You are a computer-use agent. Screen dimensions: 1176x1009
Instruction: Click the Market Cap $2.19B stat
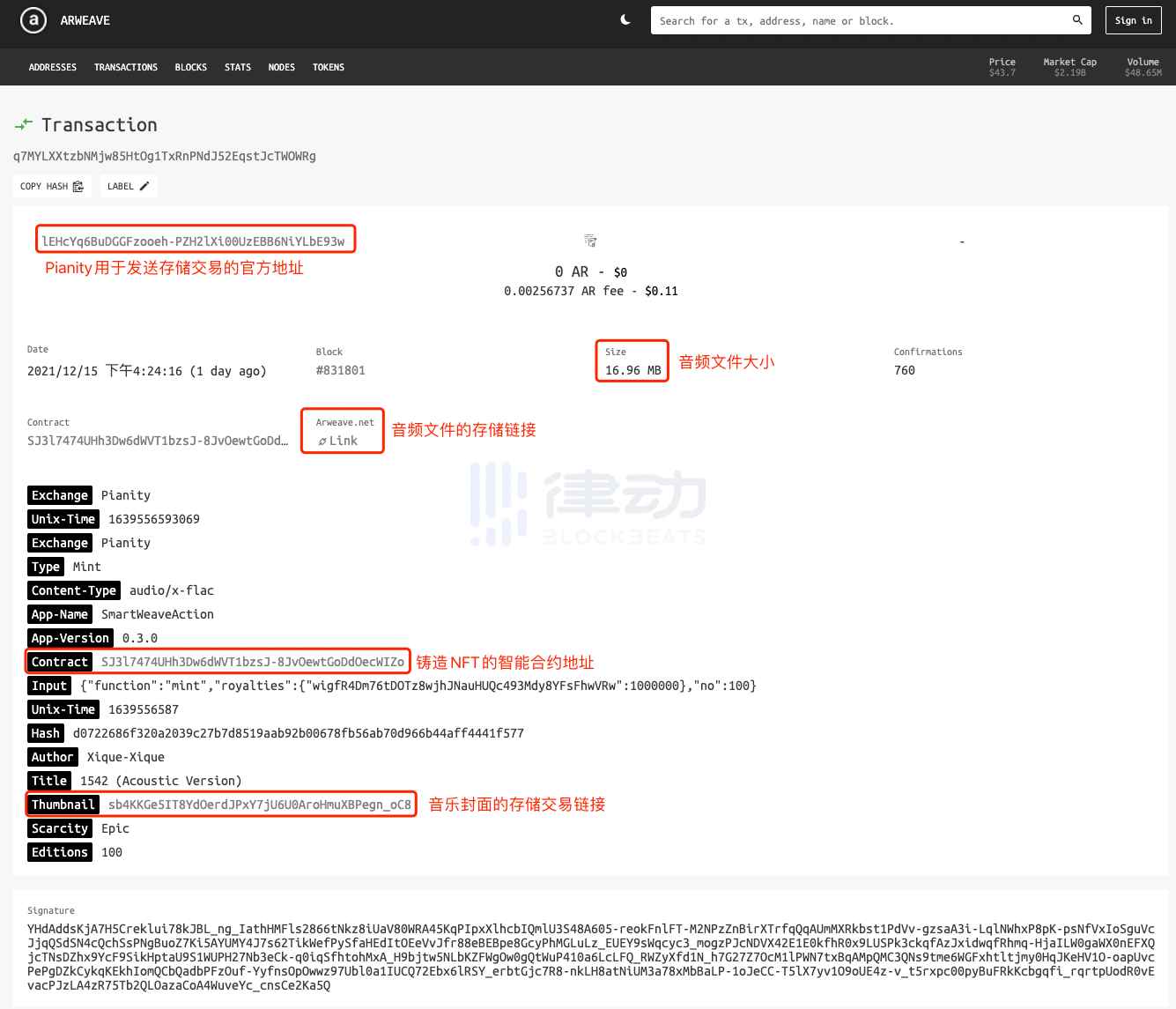[x=1070, y=67]
